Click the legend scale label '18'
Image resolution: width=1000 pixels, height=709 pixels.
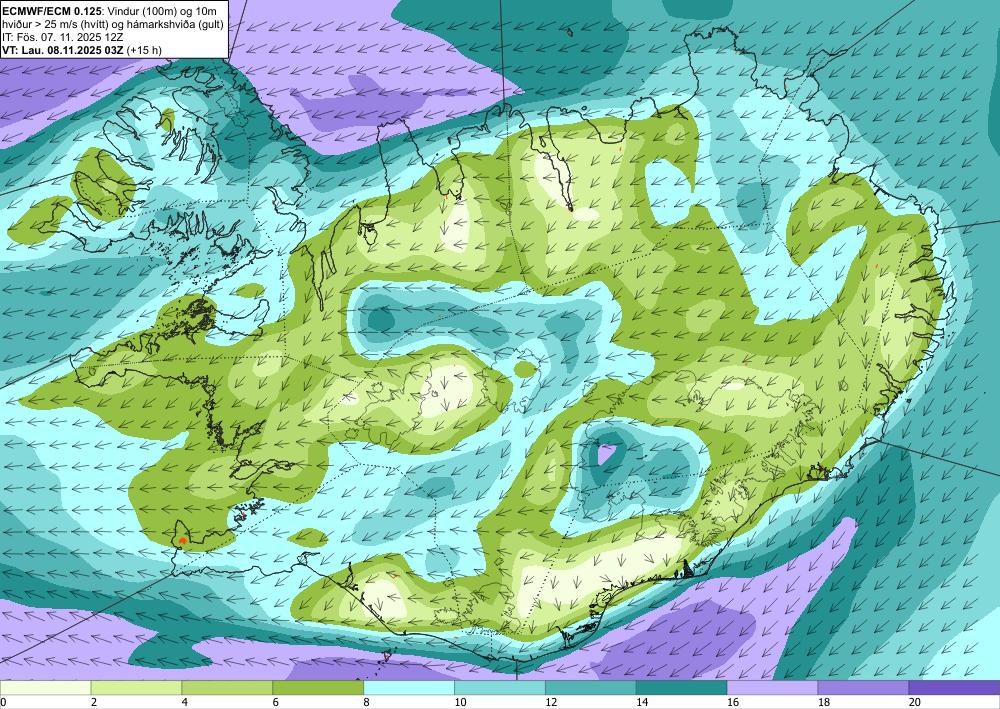click(823, 703)
